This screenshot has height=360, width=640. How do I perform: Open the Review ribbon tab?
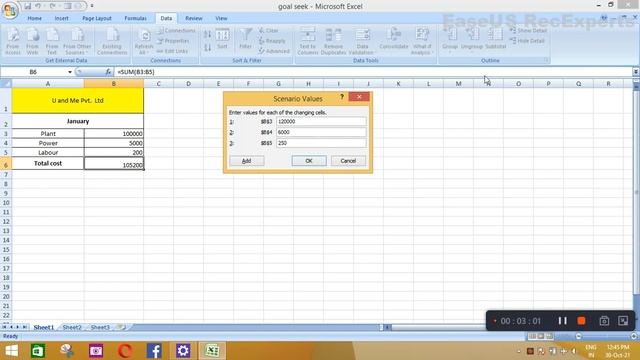pos(194,18)
